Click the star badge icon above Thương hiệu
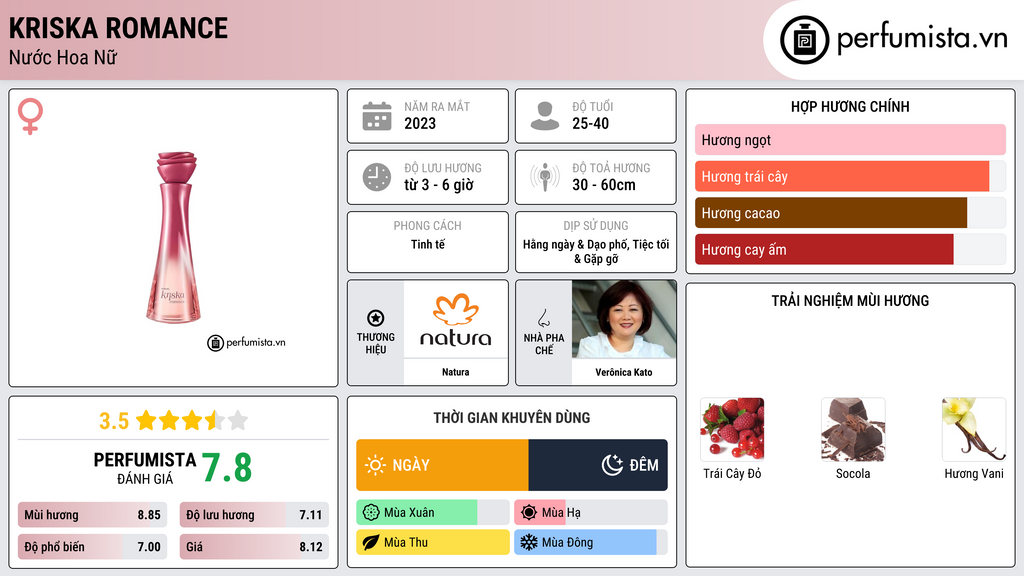Screen dimensions: 1024x576 click(376, 318)
